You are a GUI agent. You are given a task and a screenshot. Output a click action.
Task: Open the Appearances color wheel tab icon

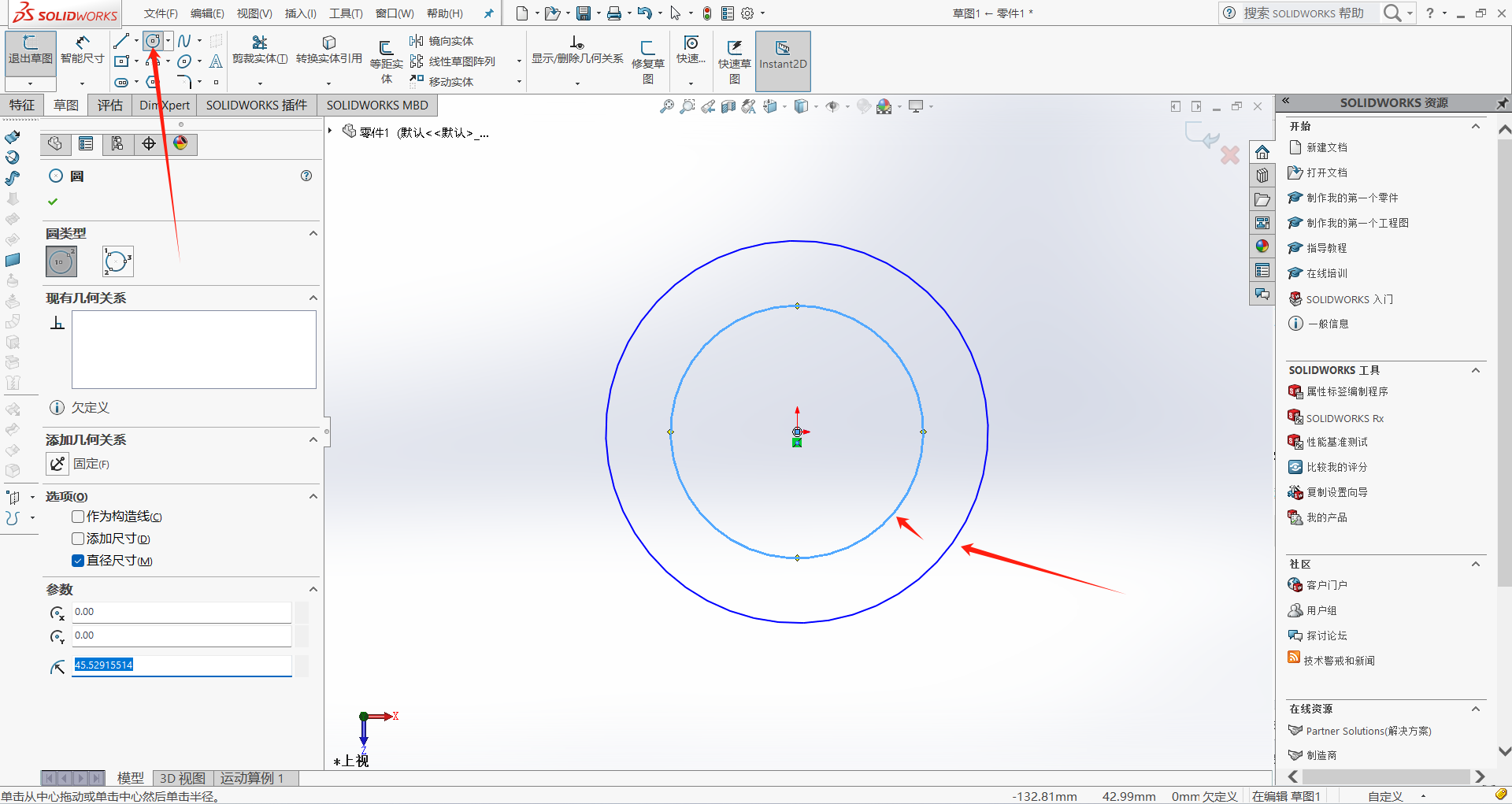click(180, 143)
